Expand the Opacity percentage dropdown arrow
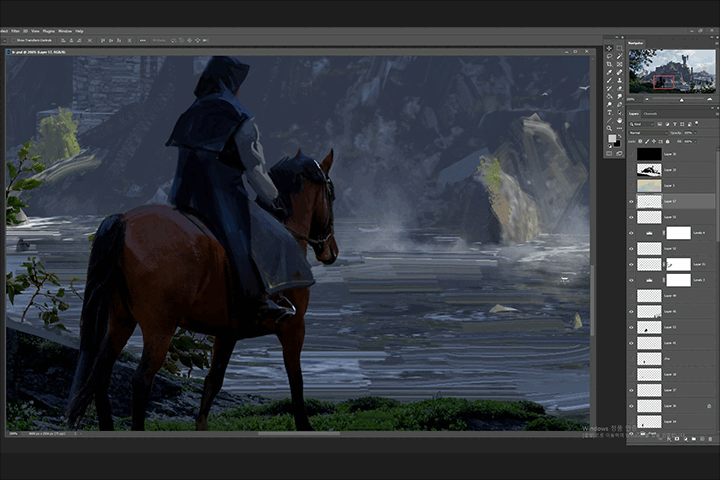This screenshot has width=720, height=480. (695, 133)
